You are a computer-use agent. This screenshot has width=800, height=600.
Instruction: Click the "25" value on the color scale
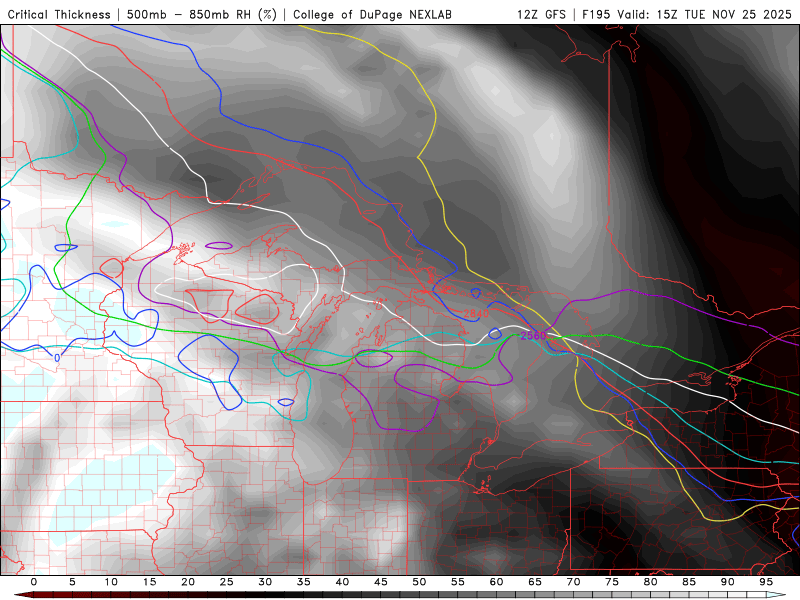pyautogui.click(x=227, y=582)
